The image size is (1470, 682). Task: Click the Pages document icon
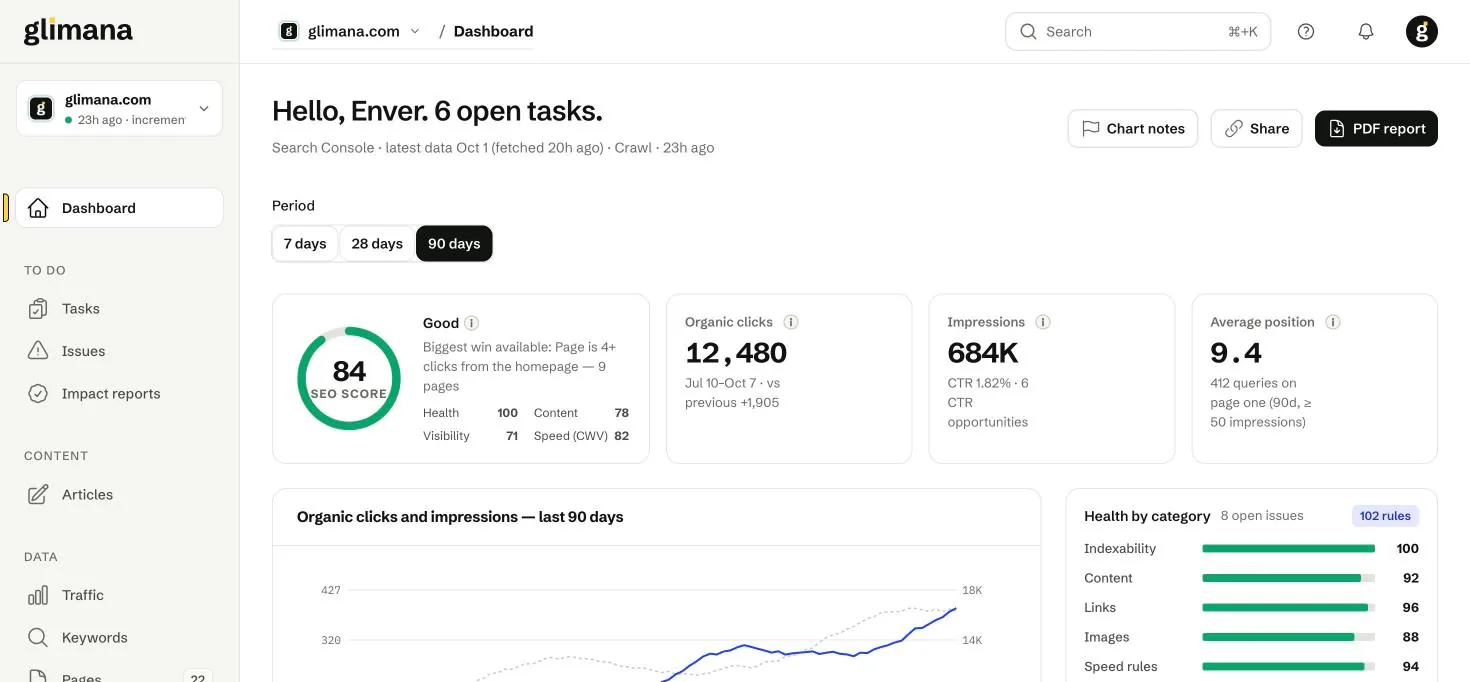[x=38, y=676]
